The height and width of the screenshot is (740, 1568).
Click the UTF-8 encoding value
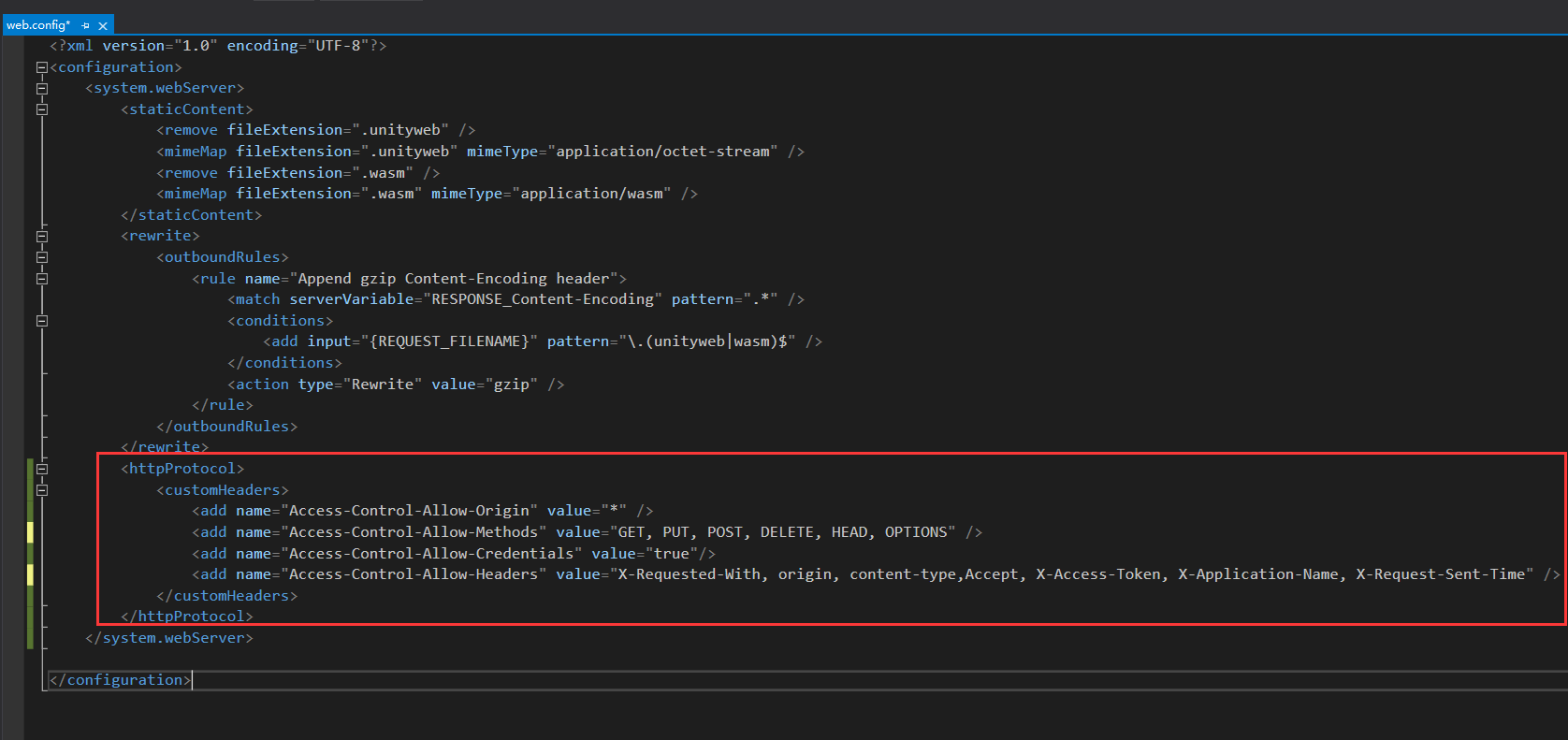(338, 46)
